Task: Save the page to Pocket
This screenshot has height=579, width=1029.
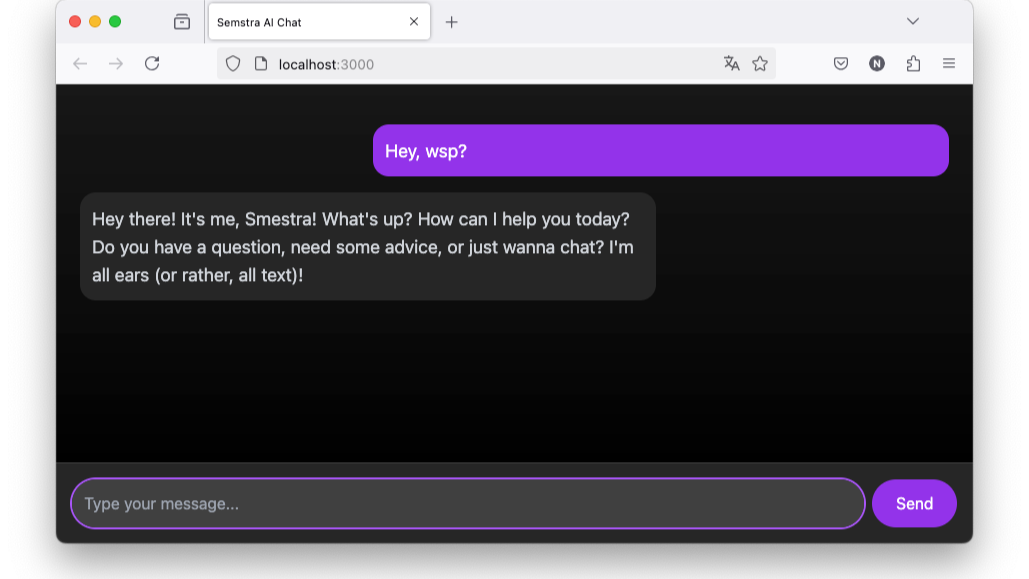Action: [841, 64]
